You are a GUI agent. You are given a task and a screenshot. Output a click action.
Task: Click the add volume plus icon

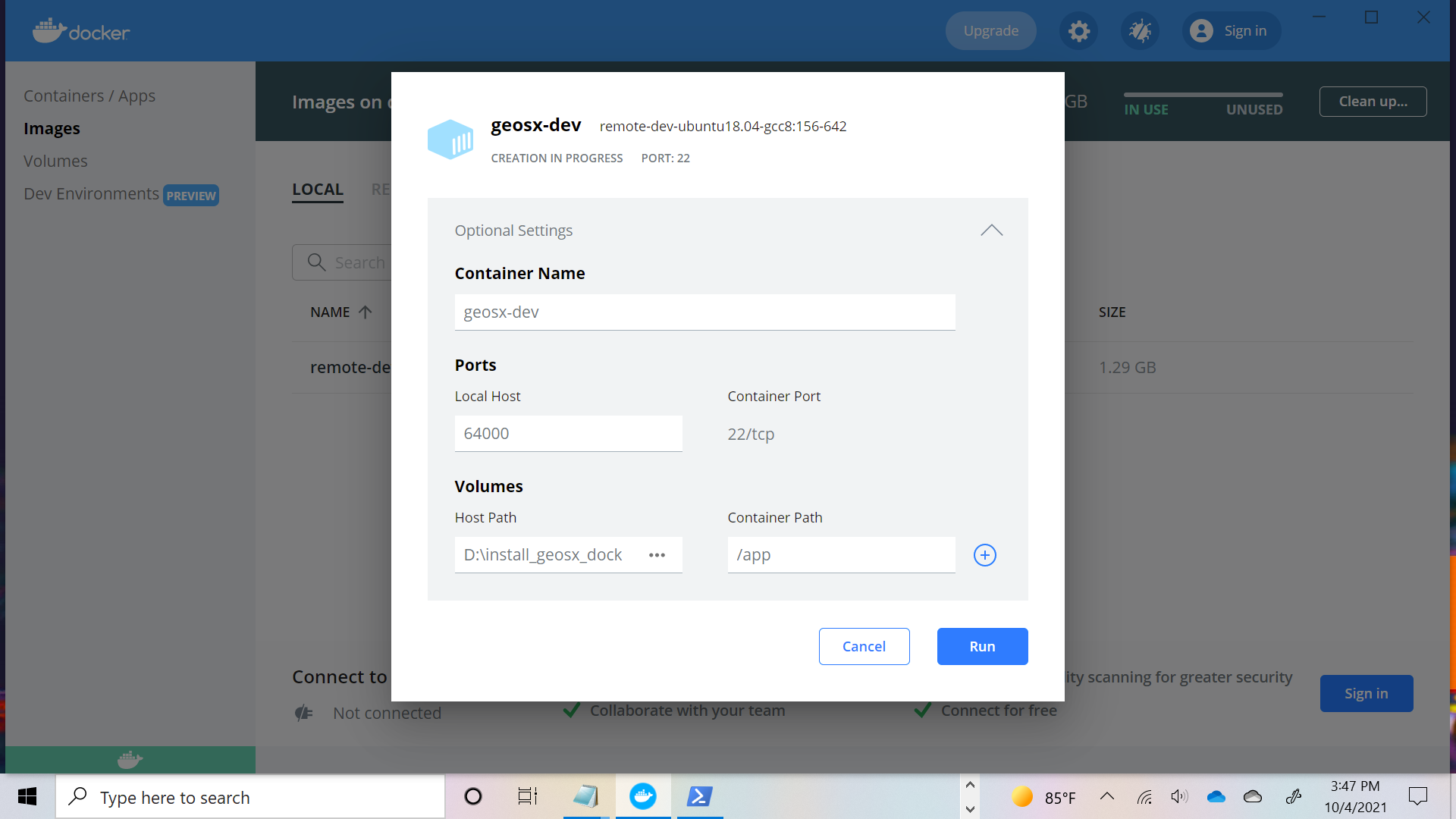point(984,555)
